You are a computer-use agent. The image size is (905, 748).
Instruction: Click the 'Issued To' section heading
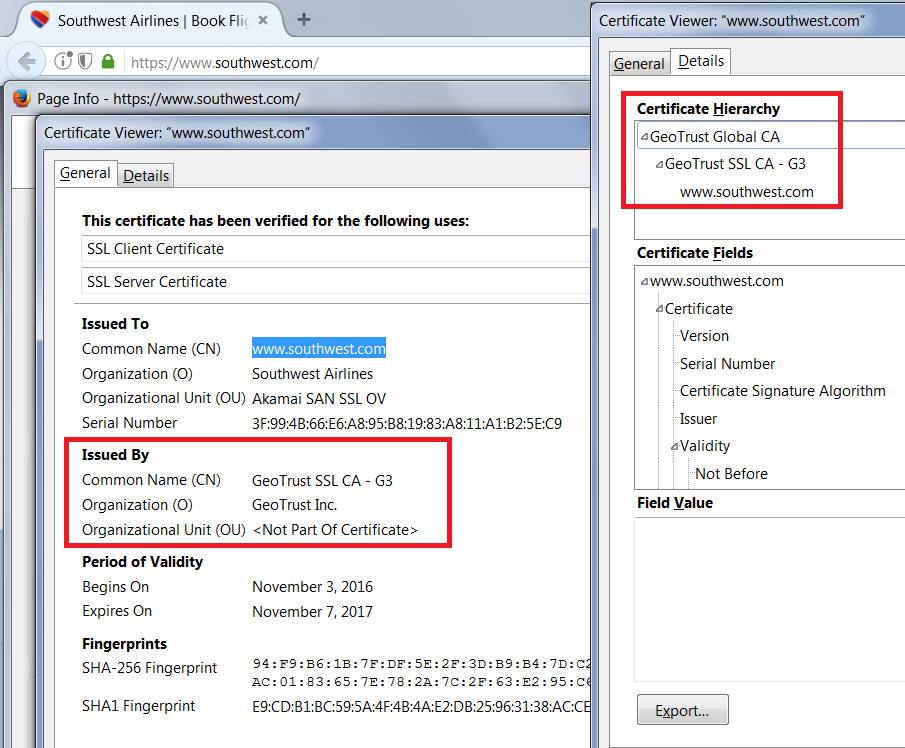tap(115, 324)
